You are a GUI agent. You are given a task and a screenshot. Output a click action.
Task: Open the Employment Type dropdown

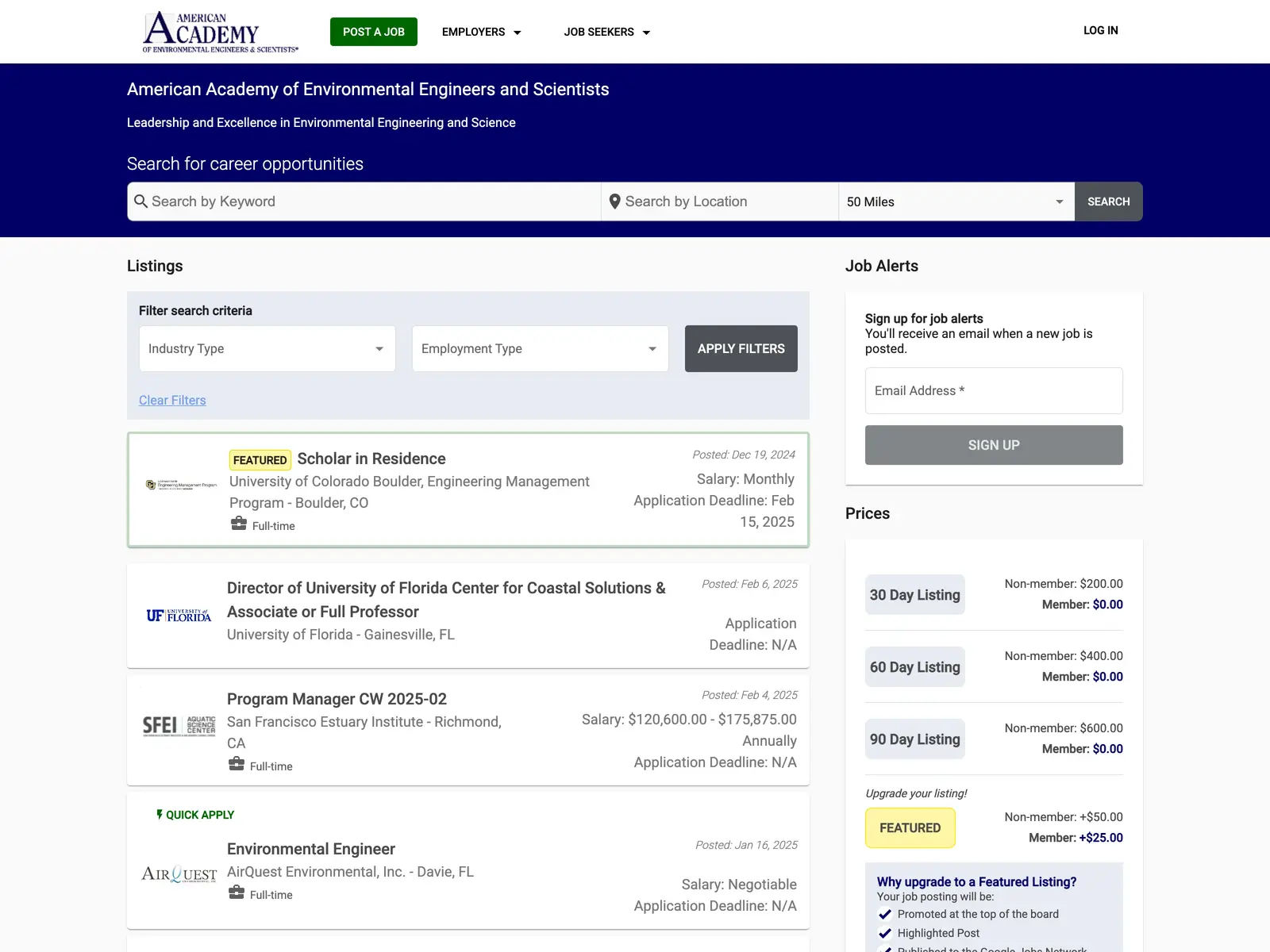point(541,348)
